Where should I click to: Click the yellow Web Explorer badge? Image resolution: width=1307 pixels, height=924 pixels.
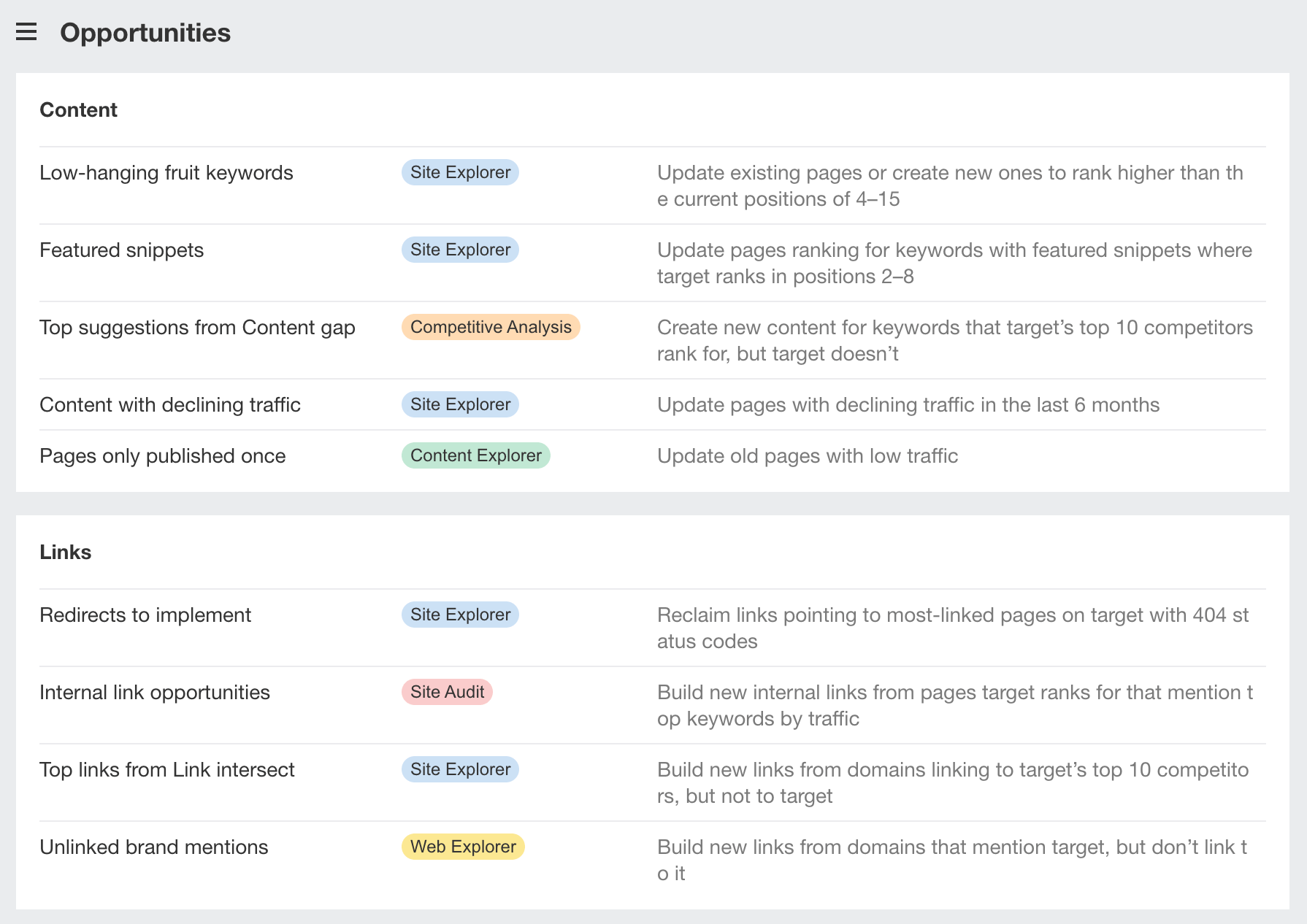tap(463, 847)
